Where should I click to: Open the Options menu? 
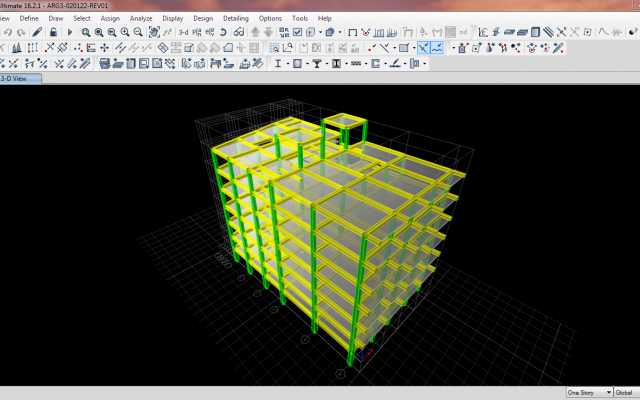tap(270, 18)
